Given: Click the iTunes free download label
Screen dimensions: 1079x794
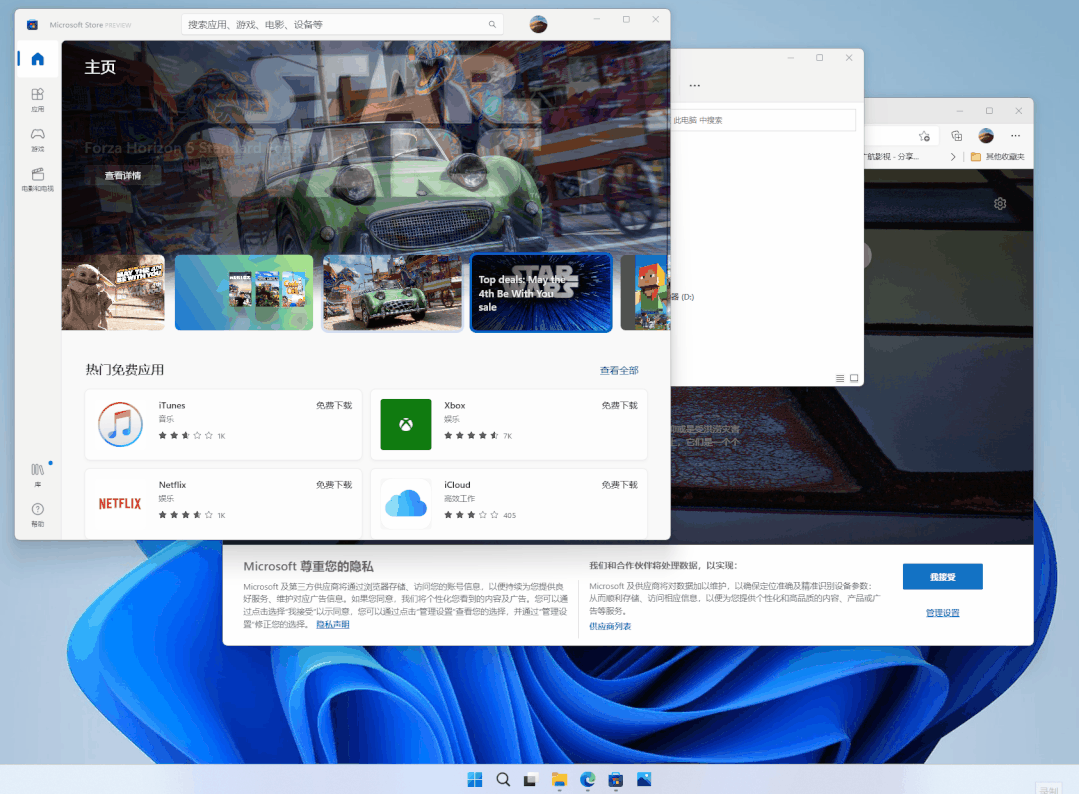Looking at the screenshot, I should click(334, 405).
